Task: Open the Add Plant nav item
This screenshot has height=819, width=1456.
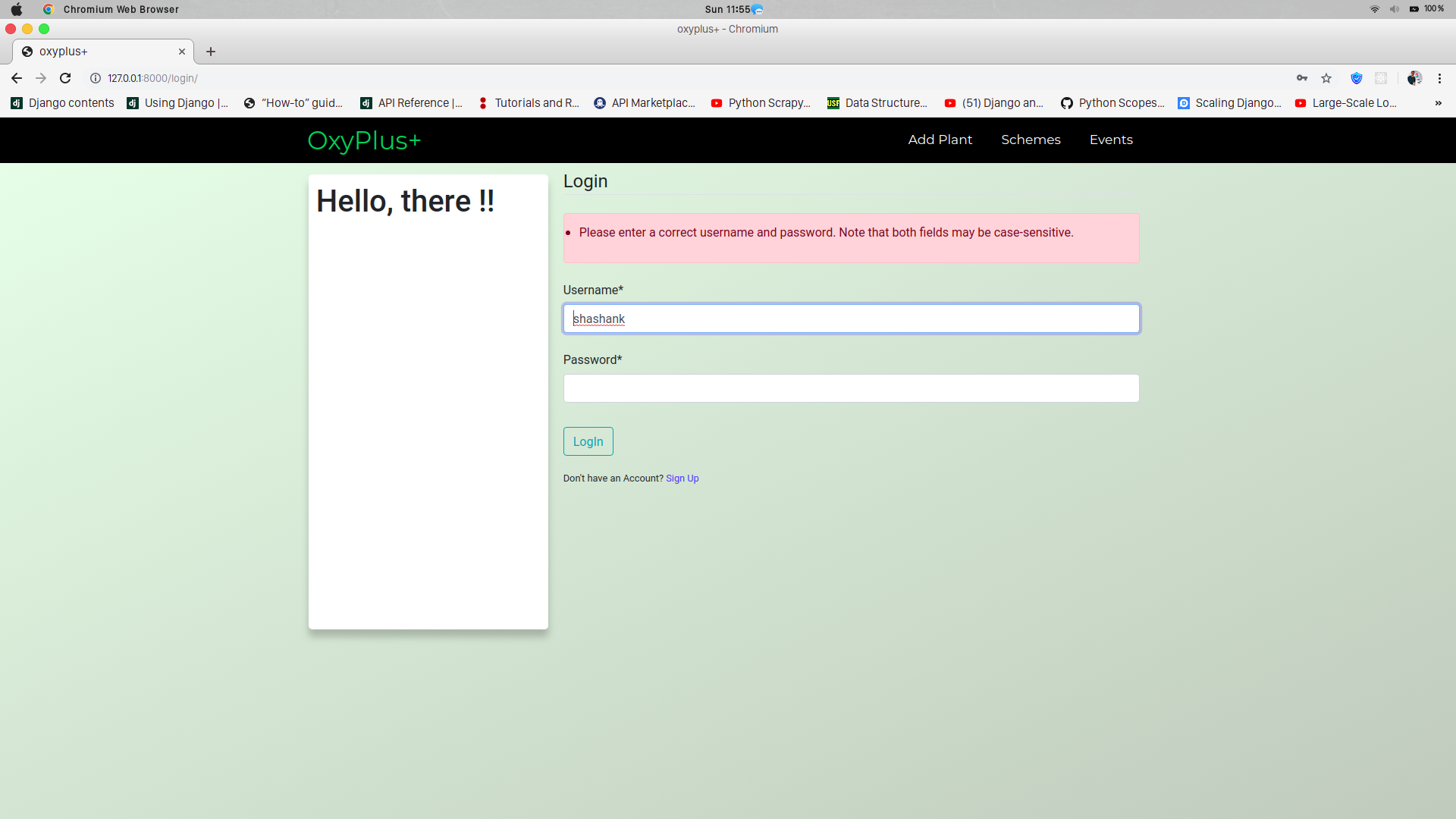Action: click(x=940, y=140)
